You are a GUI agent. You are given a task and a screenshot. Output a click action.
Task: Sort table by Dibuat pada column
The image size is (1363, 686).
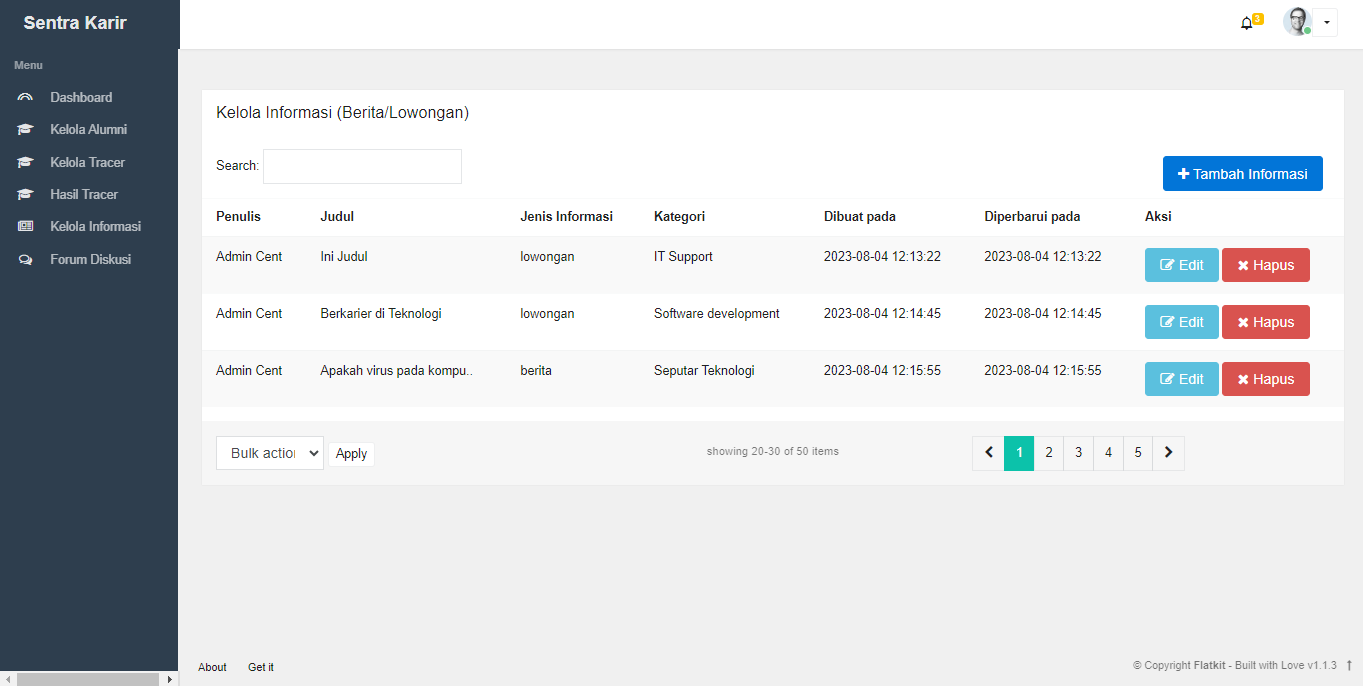[859, 217]
